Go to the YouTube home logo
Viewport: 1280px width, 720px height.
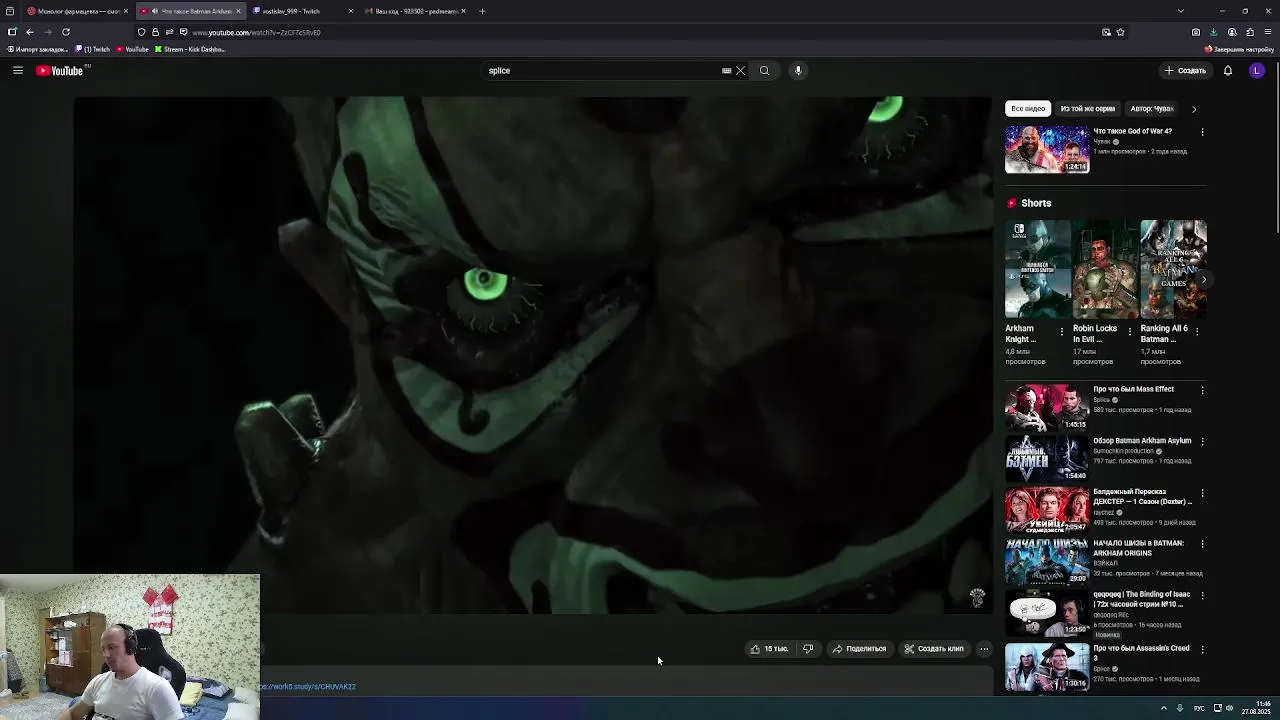[x=62, y=70]
